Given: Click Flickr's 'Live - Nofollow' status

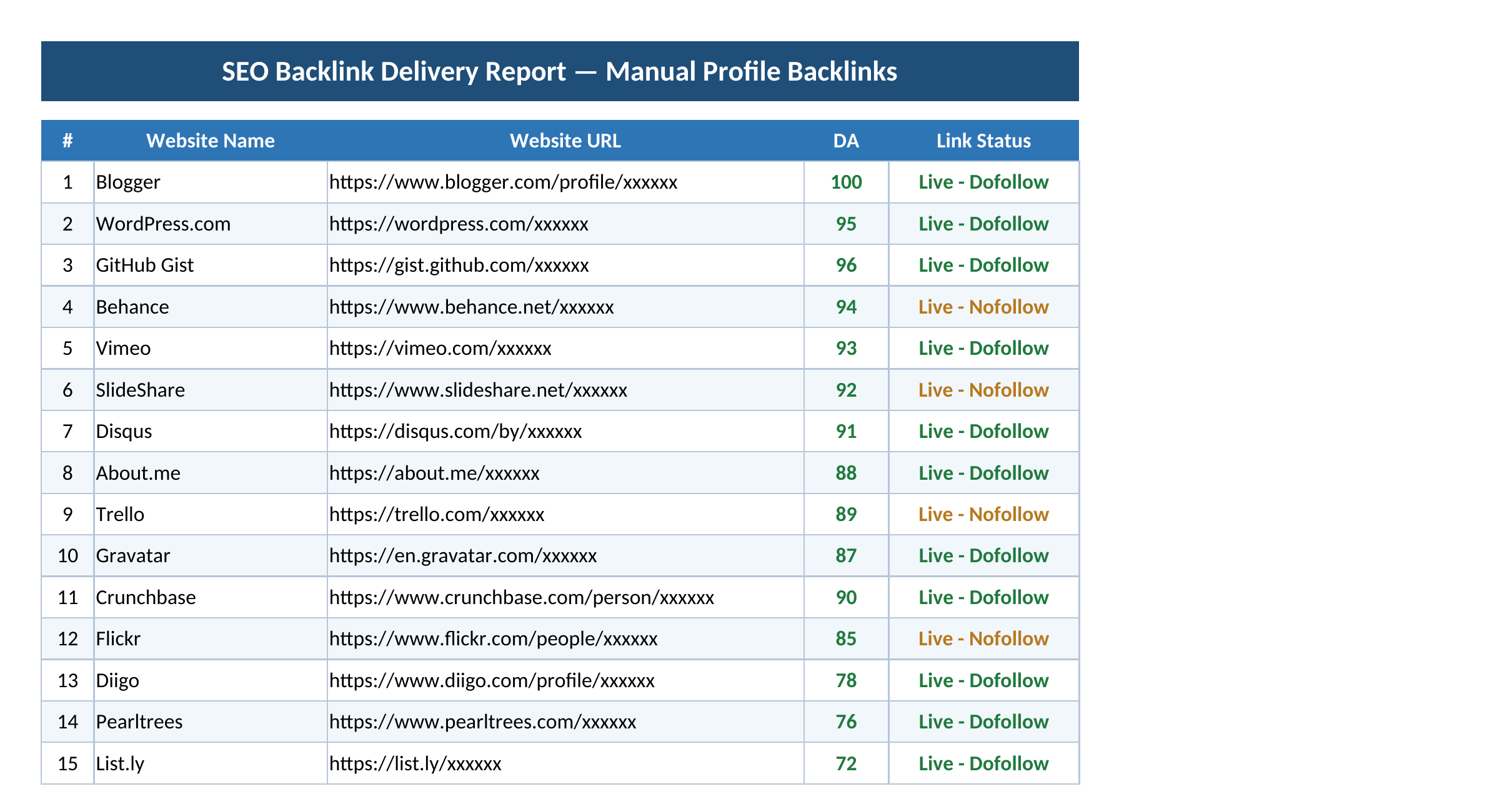Looking at the screenshot, I should click(x=983, y=638).
